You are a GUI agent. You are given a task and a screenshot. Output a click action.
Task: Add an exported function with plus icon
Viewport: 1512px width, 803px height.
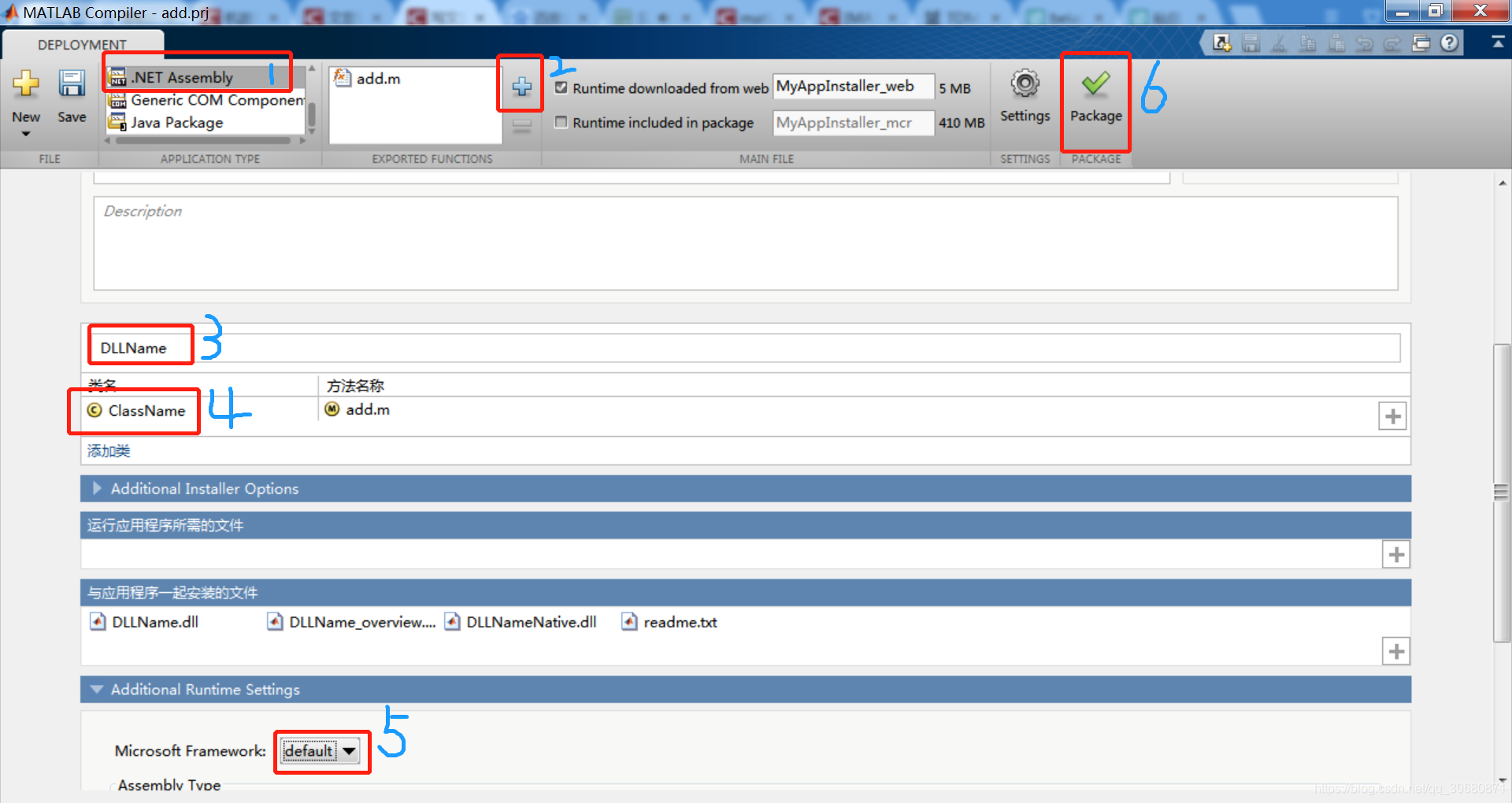tap(521, 87)
